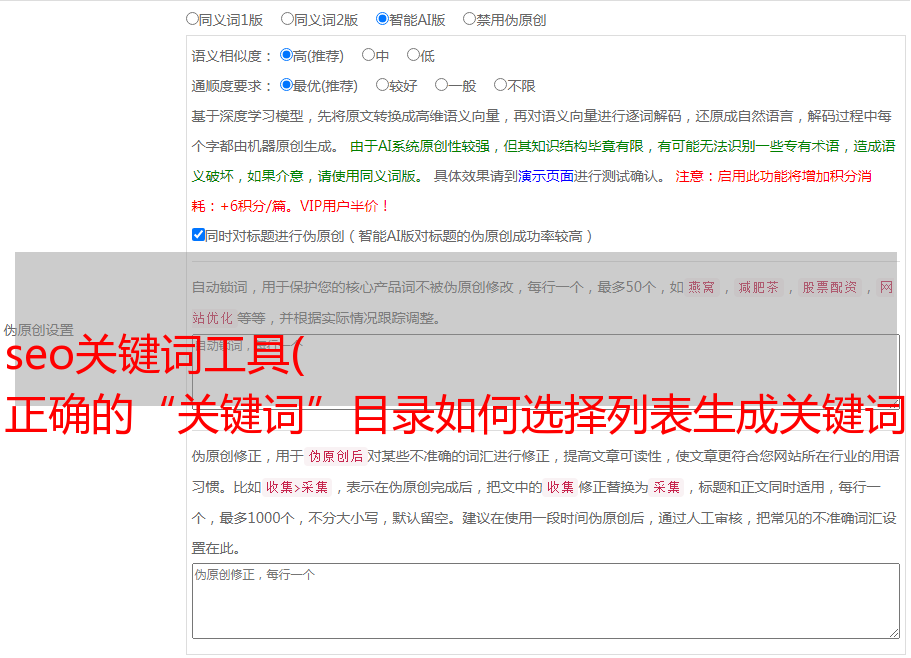Select the 同义词1版 radio option
Viewport: 911px width, 658px height.
point(192,19)
